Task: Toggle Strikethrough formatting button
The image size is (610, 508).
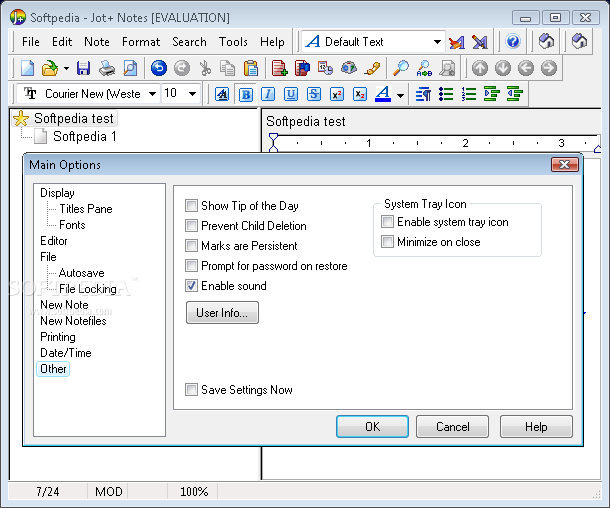Action: (314, 94)
